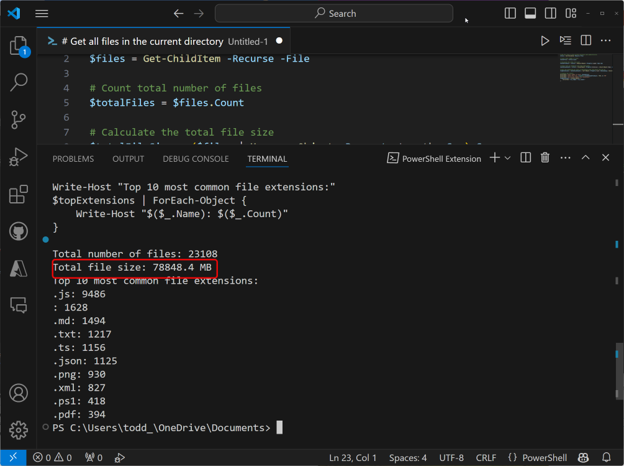Switch to the PROBLEMS panel tab
The image size is (624, 466).
point(73,159)
